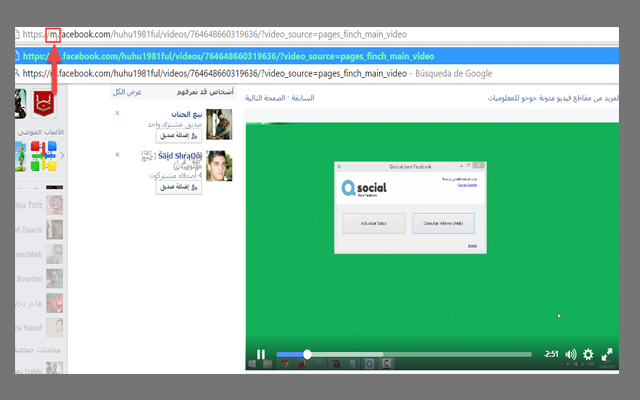Dismiss the first friend suggestion
The height and width of the screenshot is (400, 640).
tap(117, 113)
